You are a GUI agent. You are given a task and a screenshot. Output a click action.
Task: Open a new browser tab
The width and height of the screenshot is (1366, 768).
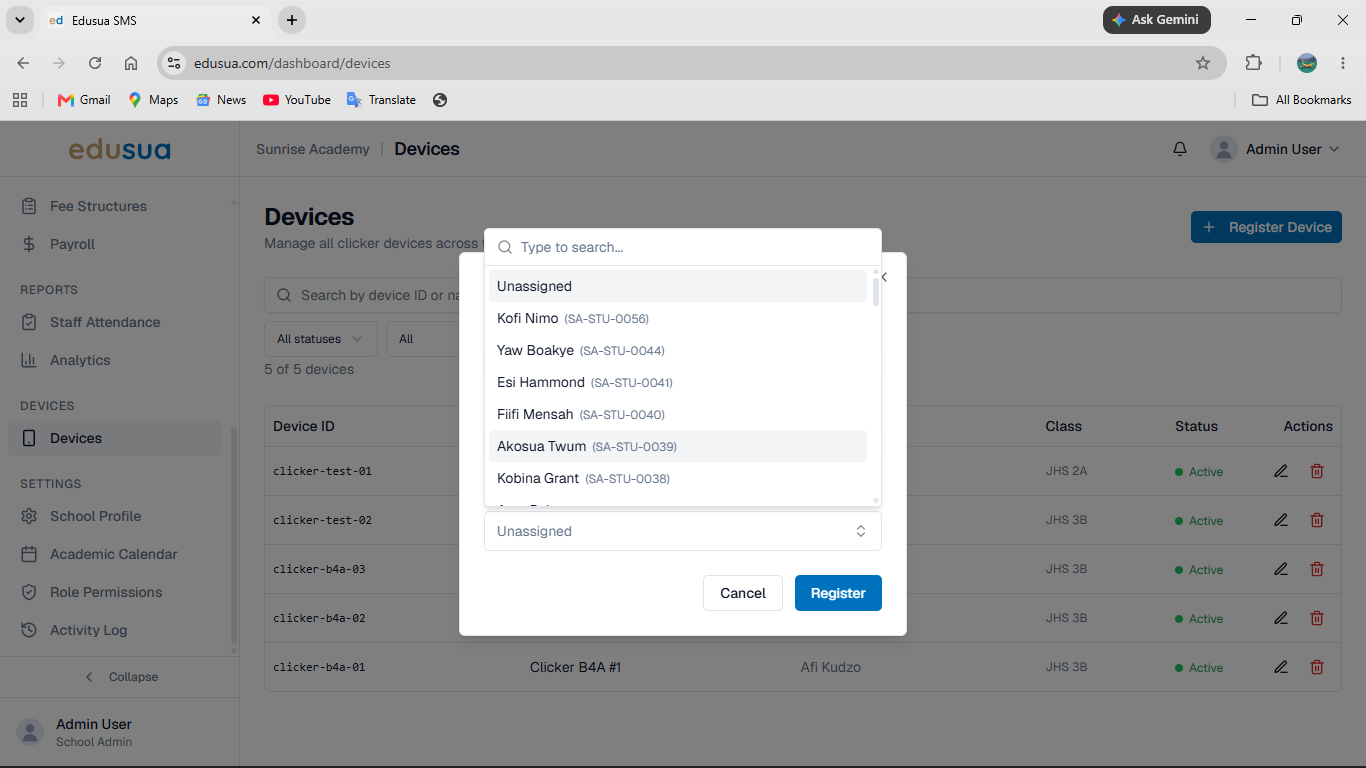tap(291, 20)
